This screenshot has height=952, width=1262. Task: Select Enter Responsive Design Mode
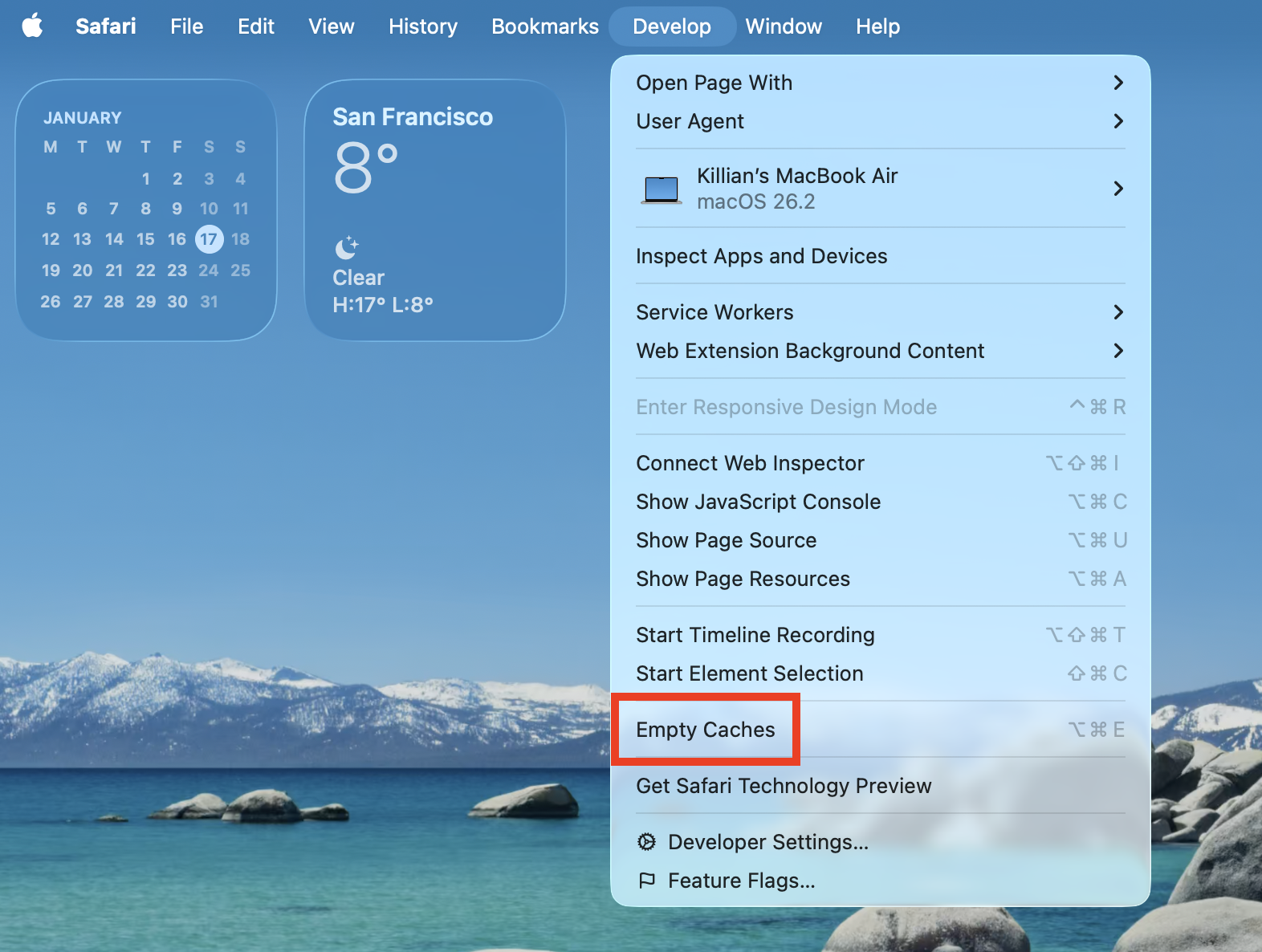[x=881, y=407]
